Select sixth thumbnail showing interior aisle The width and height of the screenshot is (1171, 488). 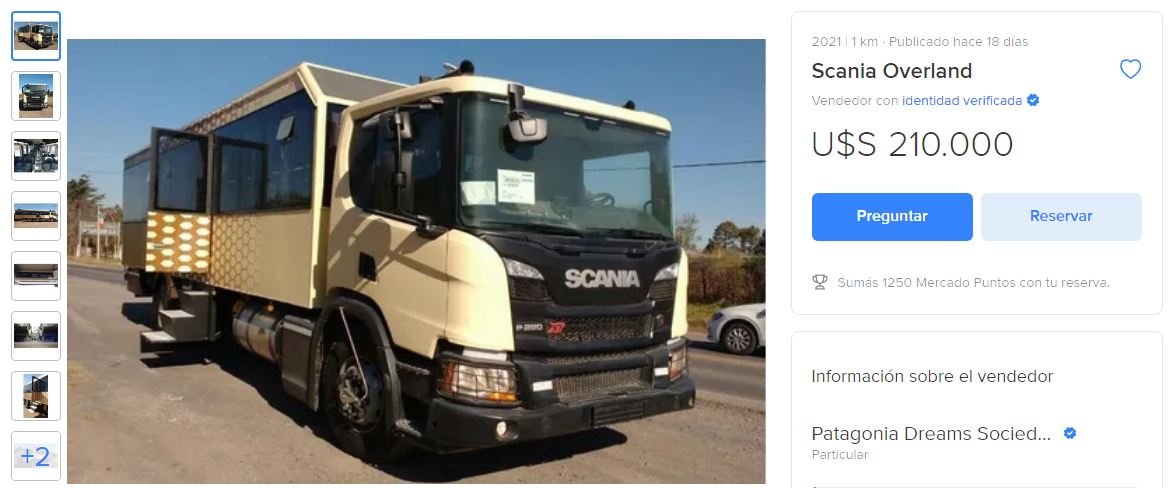pyautogui.click(x=36, y=336)
